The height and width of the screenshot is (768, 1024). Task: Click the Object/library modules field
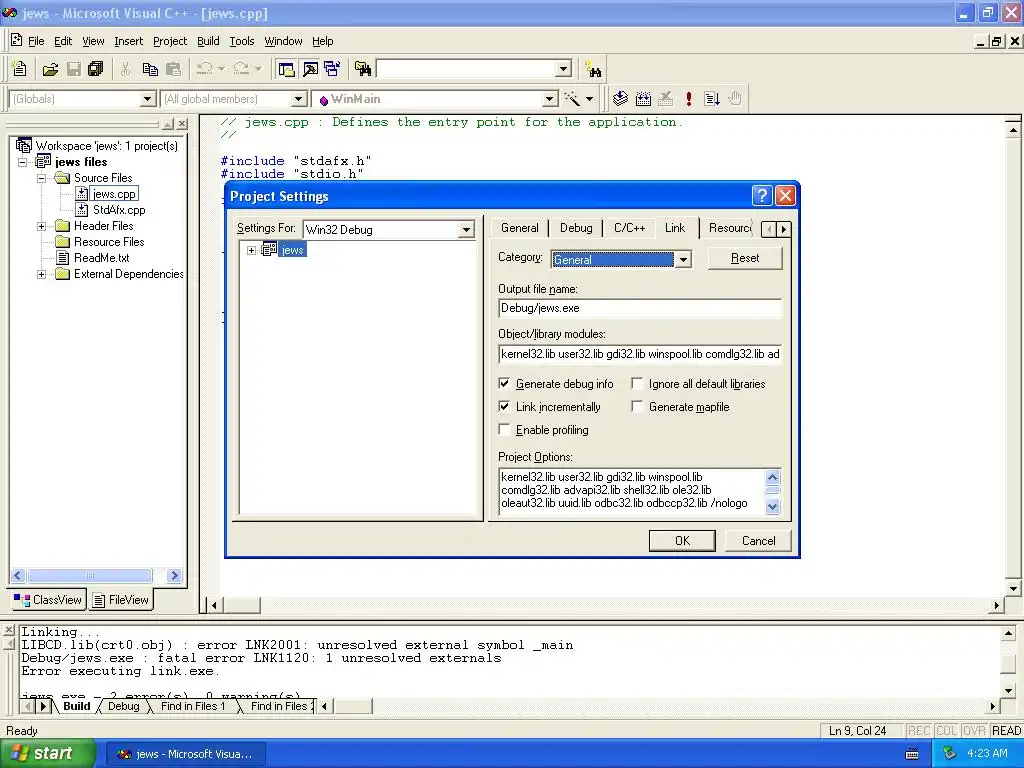point(639,354)
